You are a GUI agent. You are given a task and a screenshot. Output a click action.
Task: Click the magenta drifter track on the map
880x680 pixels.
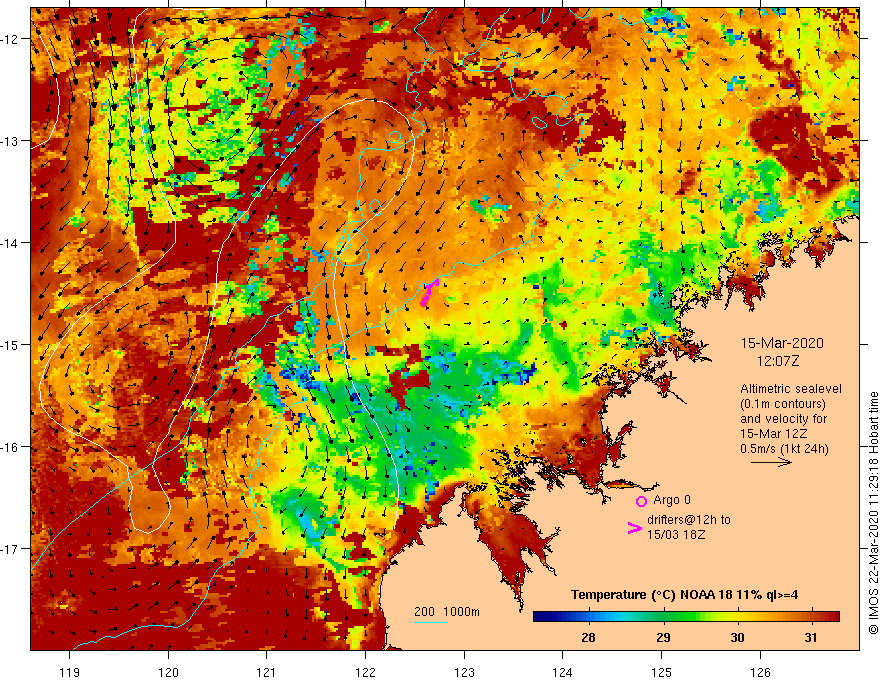pos(430,292)
